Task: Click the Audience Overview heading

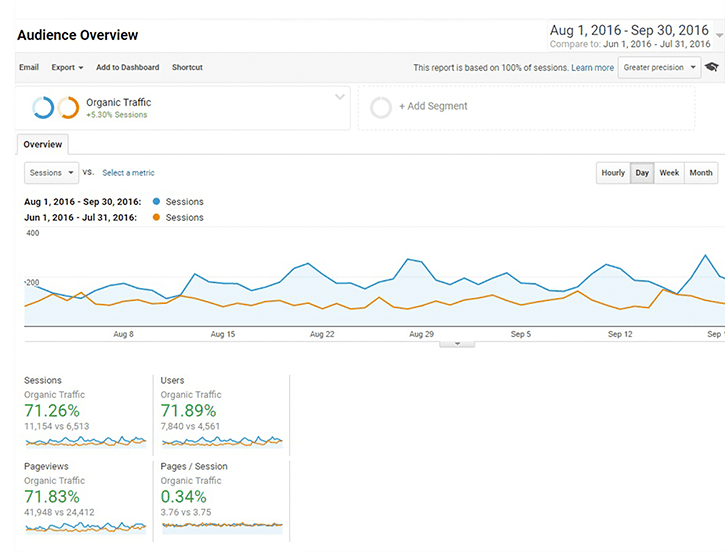Action: [x=78, y=35]
